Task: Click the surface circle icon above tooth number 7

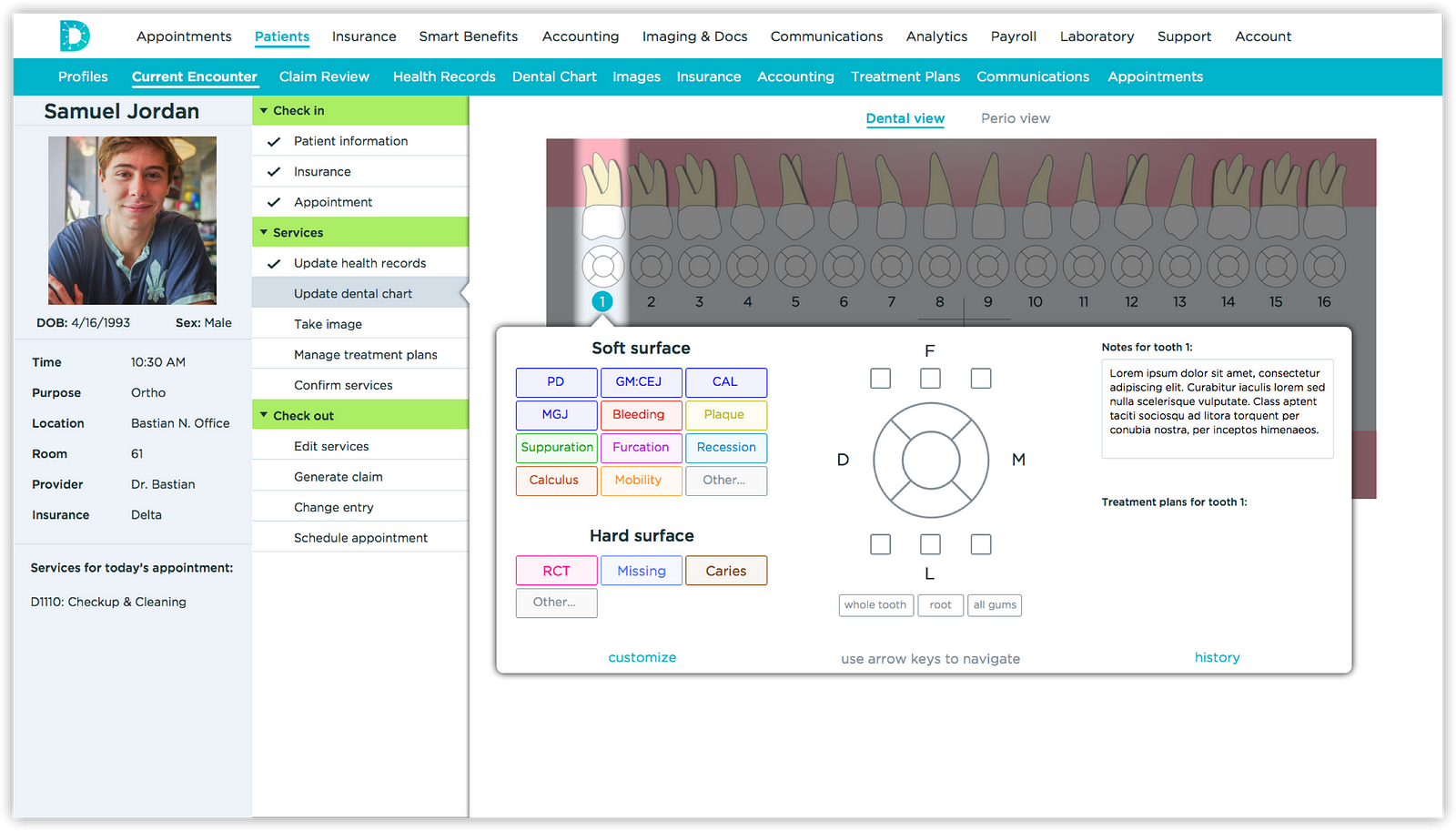Action: (892, 267)
